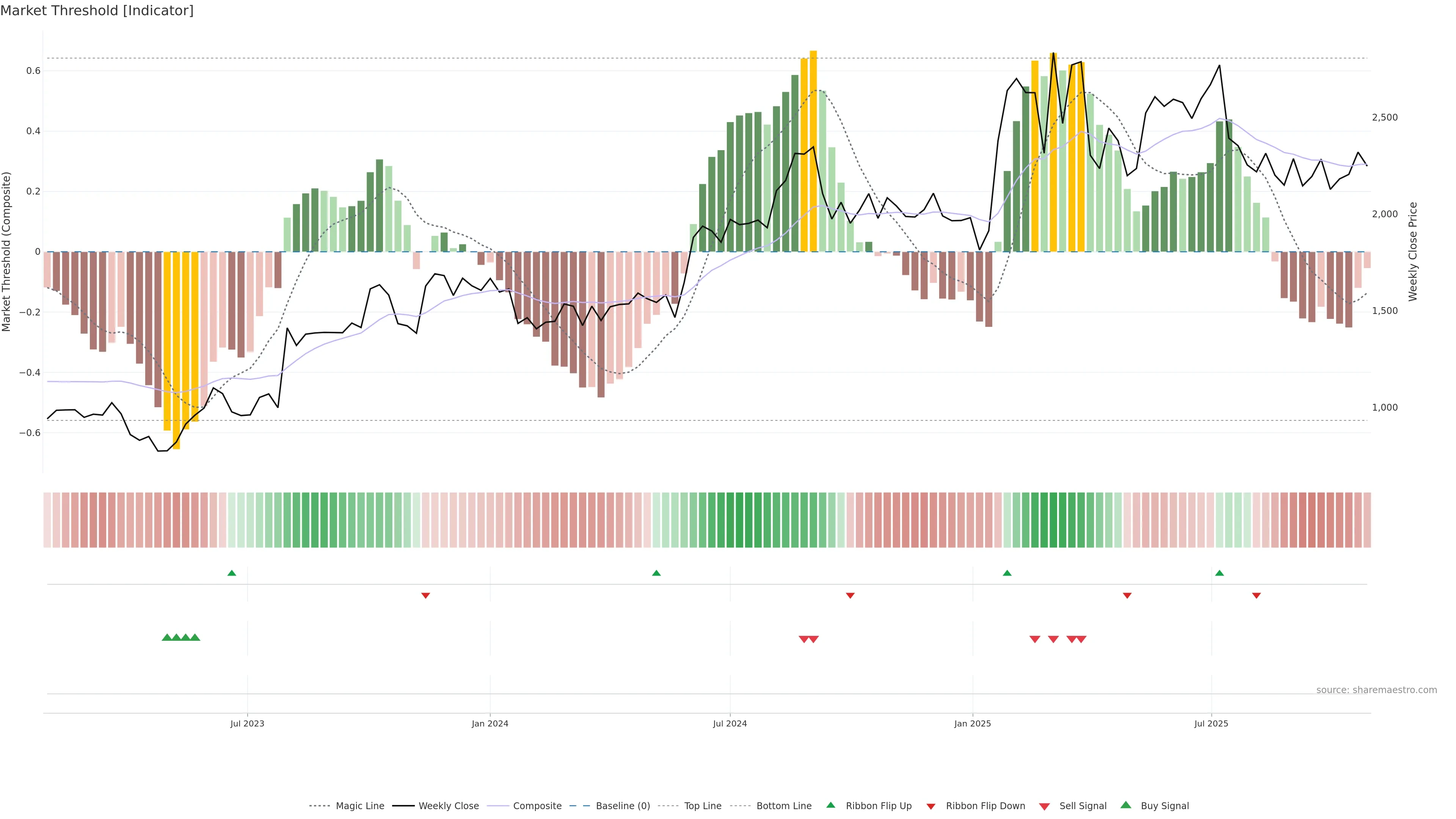
Task: Click the Jul 2024 x-axis label
Action: pos(730,723)
